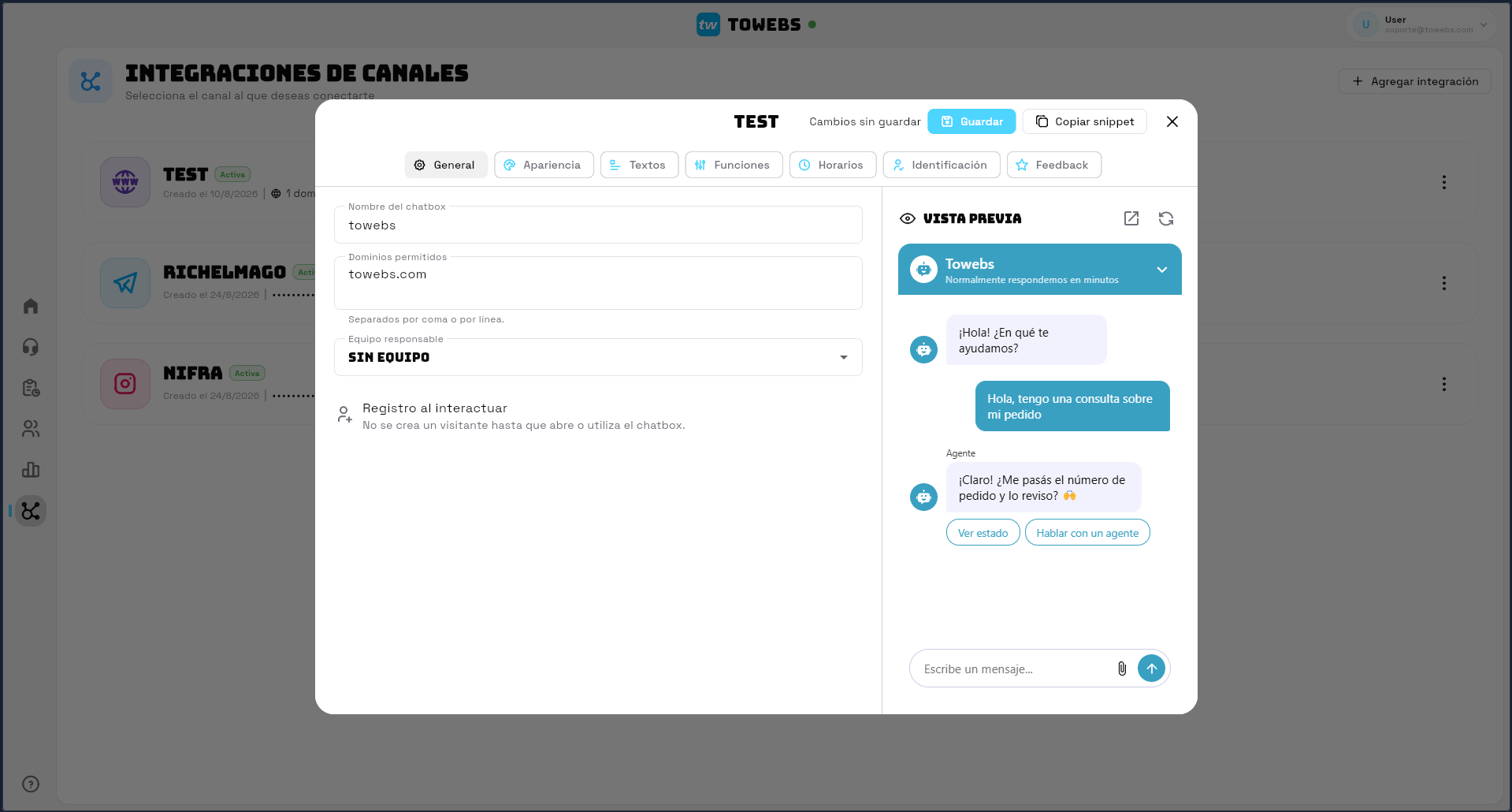This screenshot has width=1512, height=812.
Task: Send message with the arrow button
Action: click(1152, 669)
